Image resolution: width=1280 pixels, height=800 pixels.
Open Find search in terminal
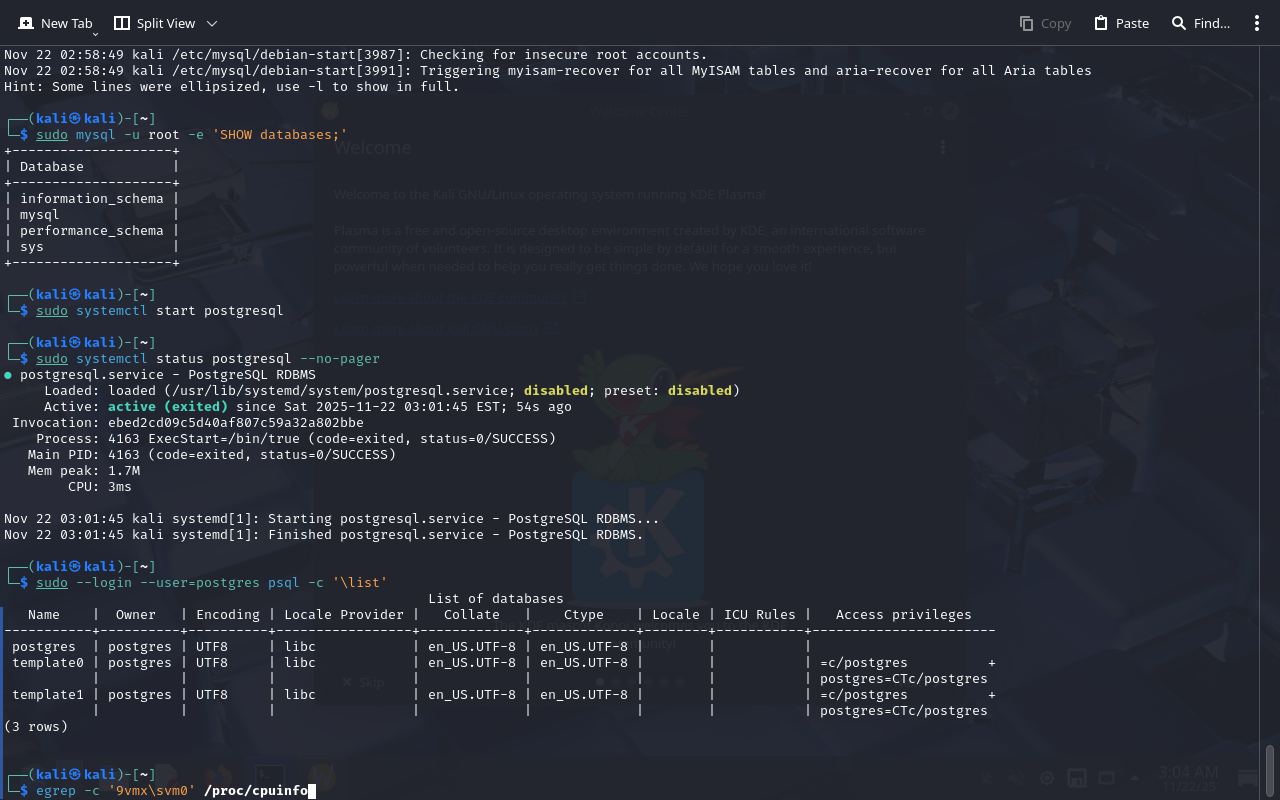(1200, 23)
